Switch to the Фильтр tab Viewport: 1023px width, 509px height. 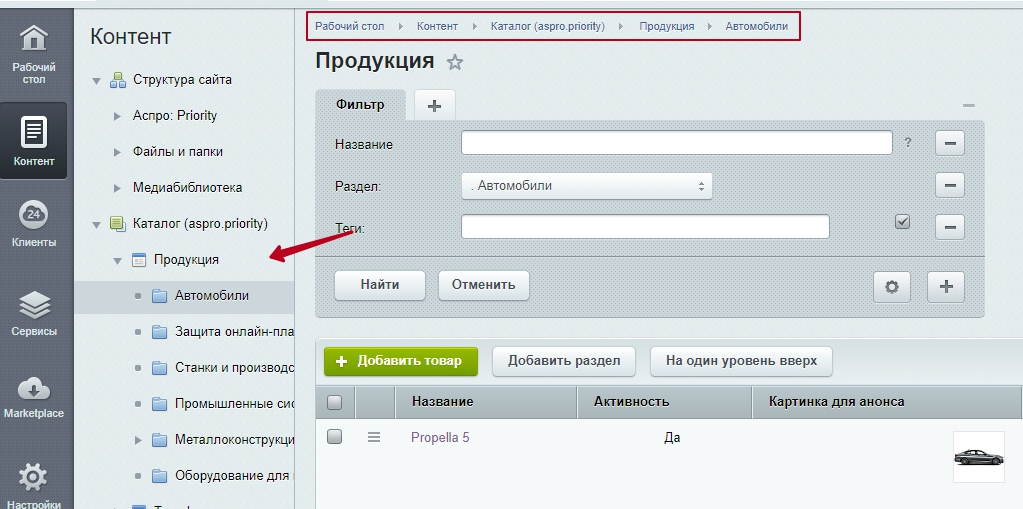(x=360, y=104)
